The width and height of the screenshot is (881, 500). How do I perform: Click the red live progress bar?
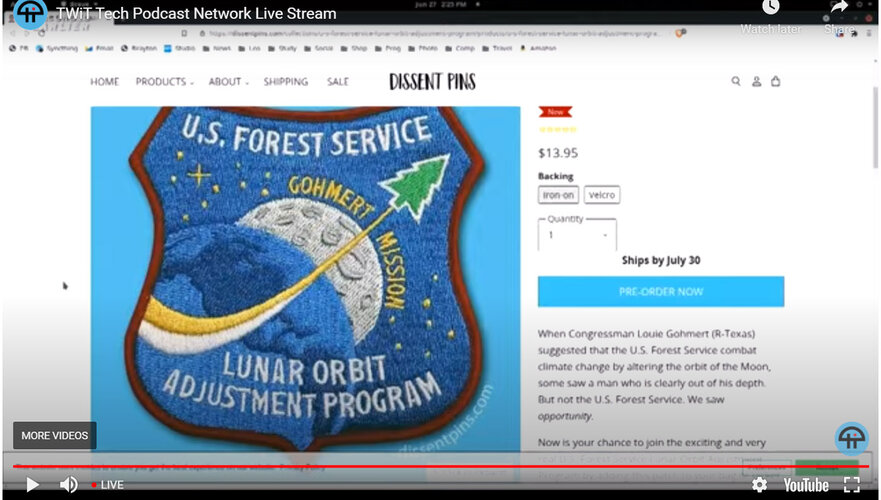[440, 466]
